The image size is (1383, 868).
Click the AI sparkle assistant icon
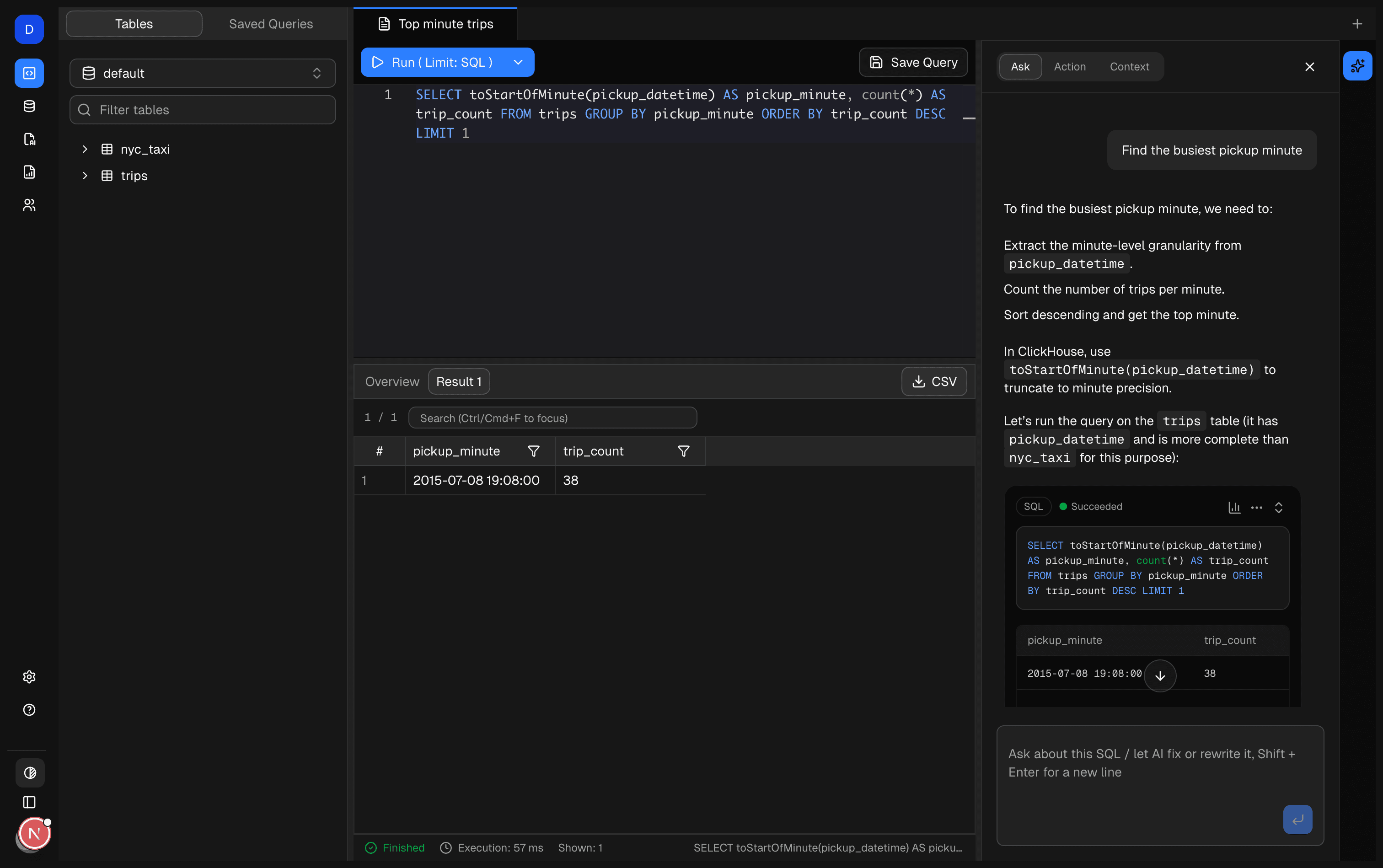(x=1357, y=66)
